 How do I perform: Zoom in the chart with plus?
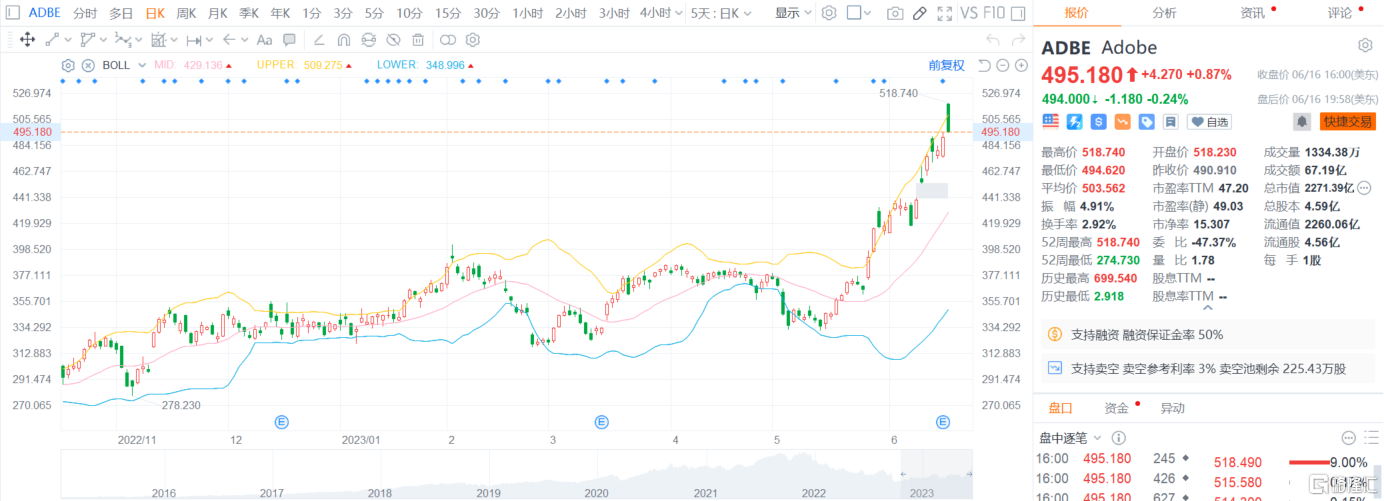(1021, 65)
